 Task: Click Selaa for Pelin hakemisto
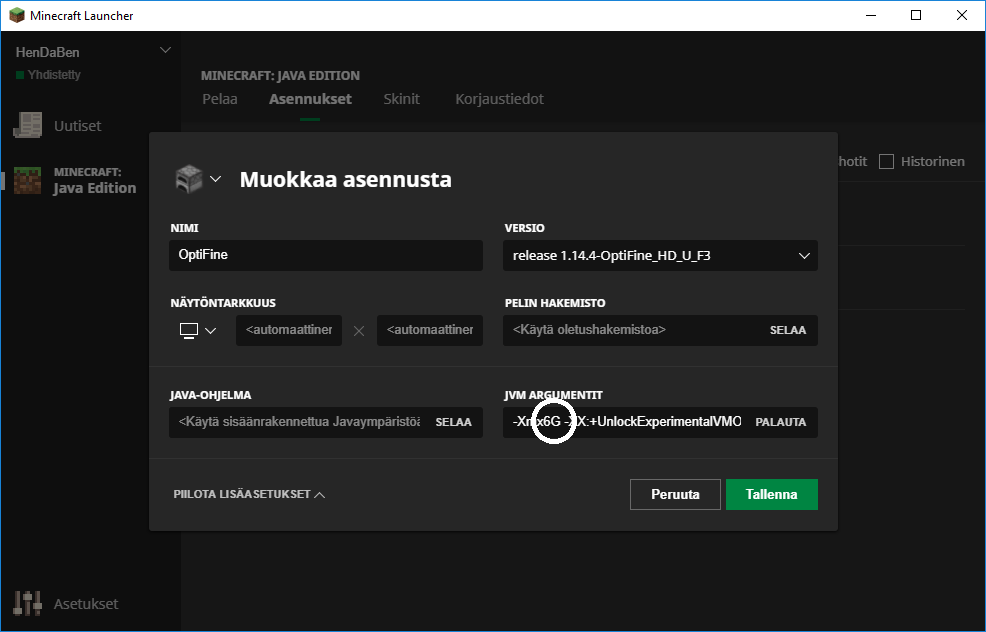click(788, 330)
